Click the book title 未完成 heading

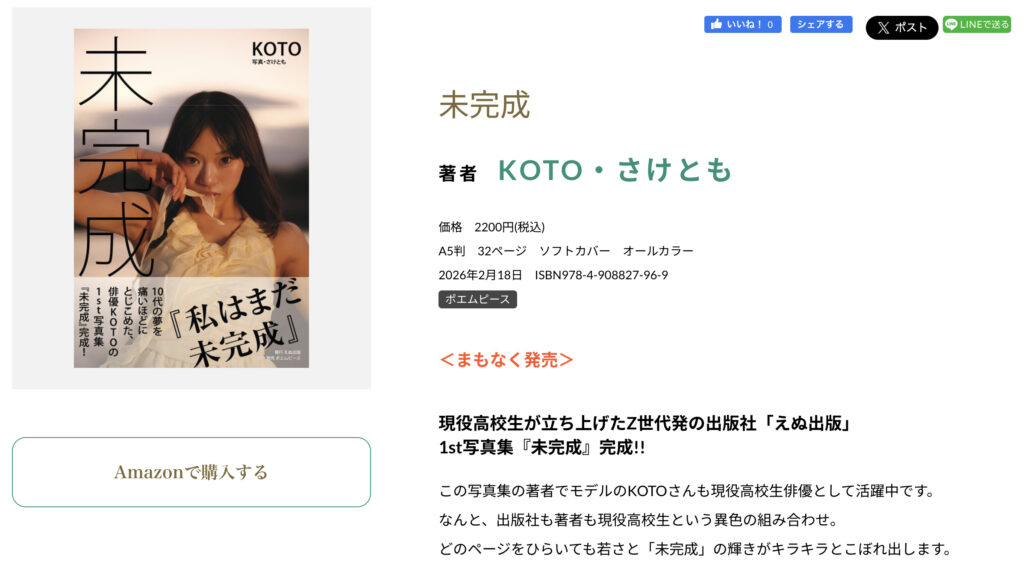484,105
